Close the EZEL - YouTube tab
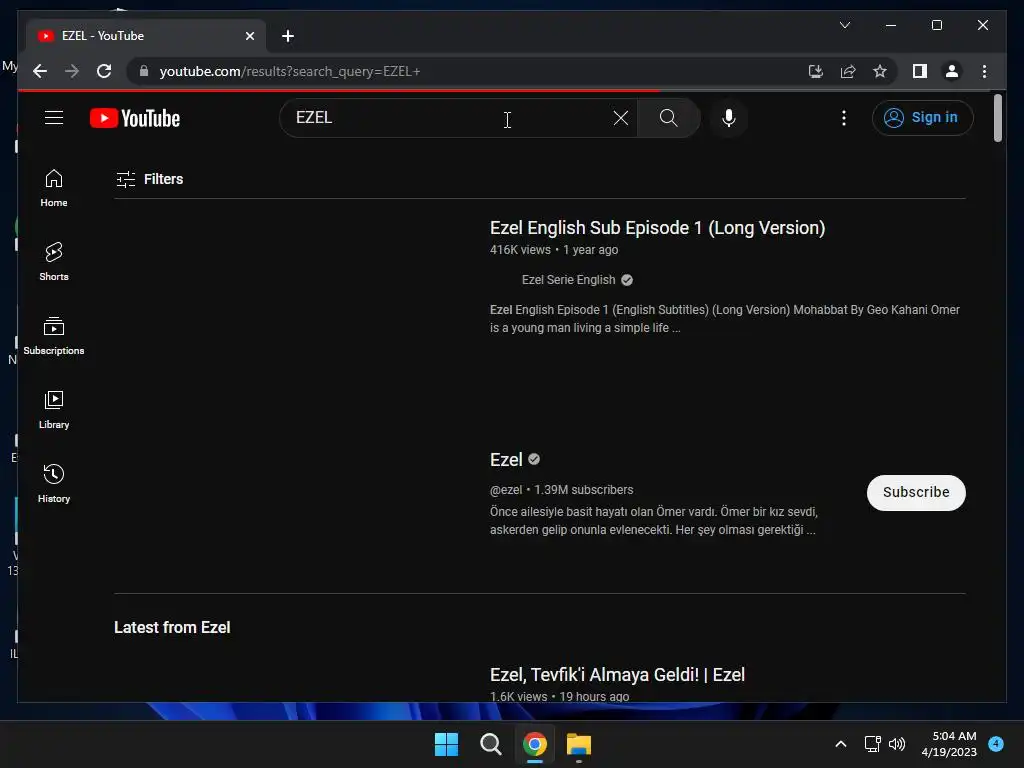The width and height of the screenshot is (1024, 768). pyautogui.click(x=249, y=36)
